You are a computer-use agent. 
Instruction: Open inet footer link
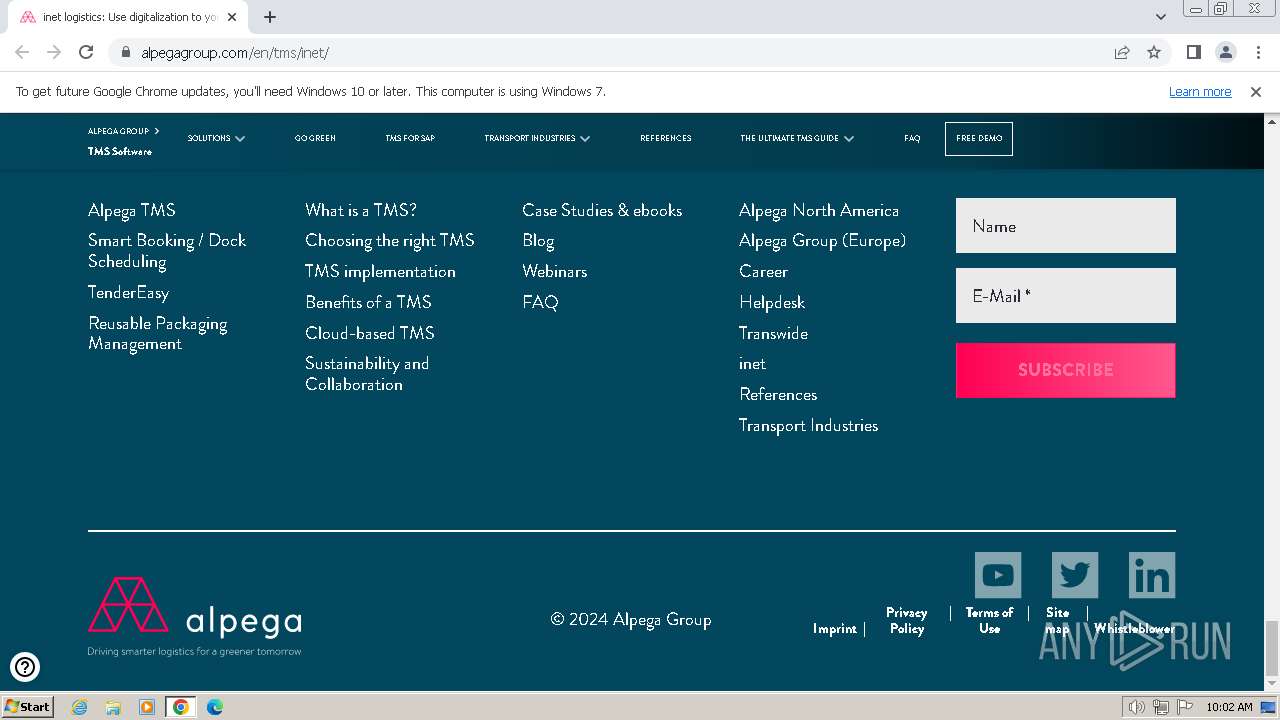pos(752,364)
